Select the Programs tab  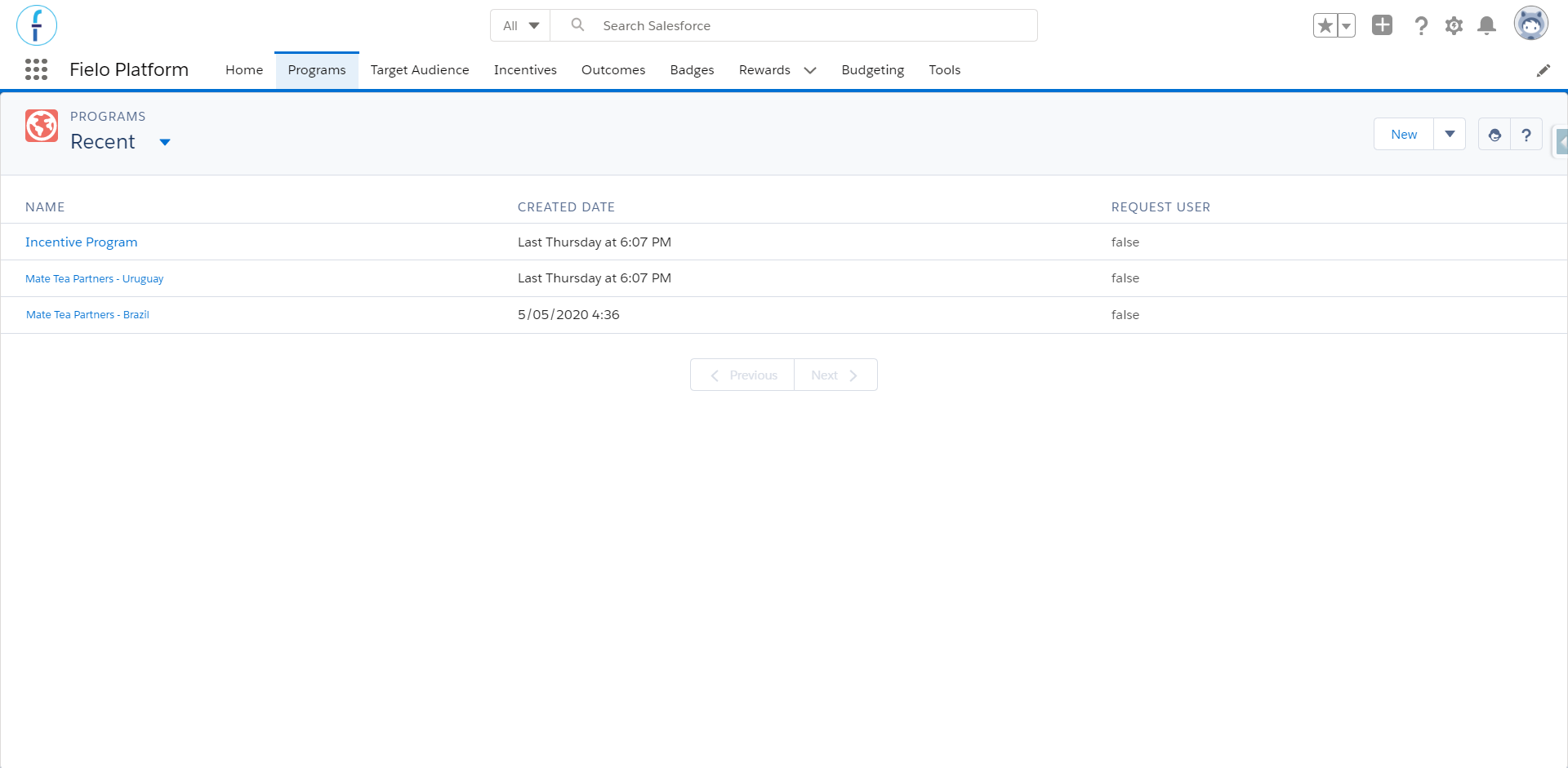317,70
